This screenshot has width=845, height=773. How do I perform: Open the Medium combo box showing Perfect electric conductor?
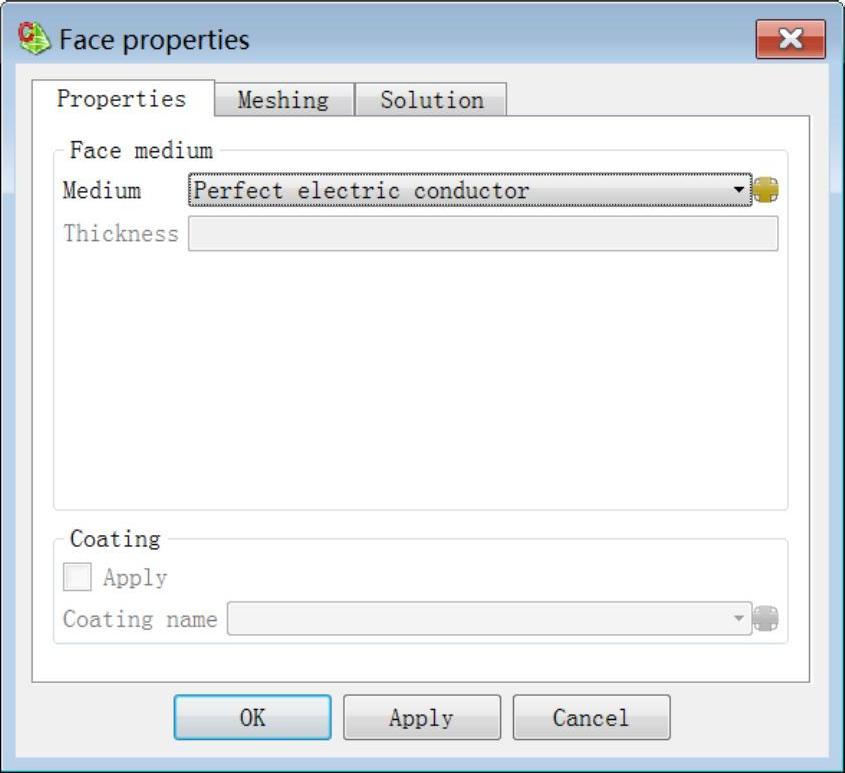coord(469,190)
